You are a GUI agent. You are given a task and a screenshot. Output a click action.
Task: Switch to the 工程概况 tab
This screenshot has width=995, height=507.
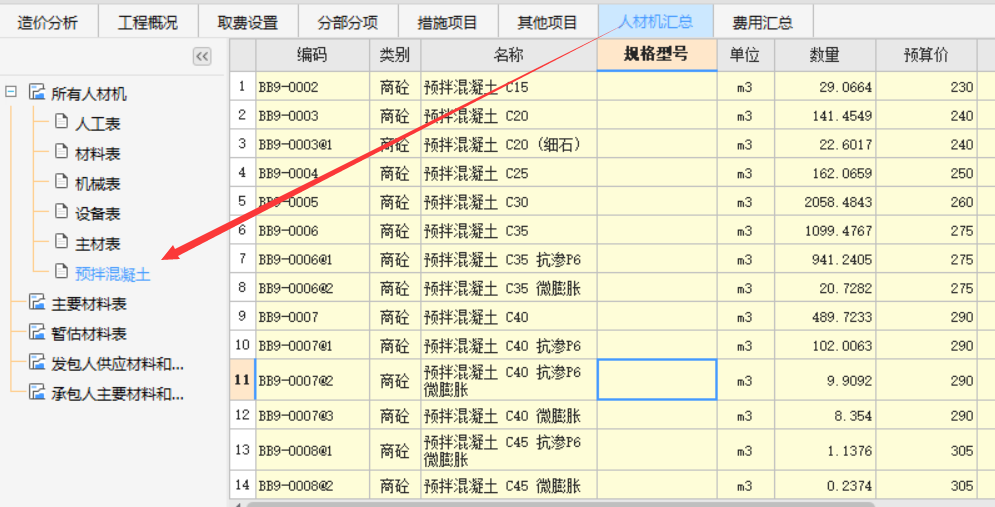pyautogui.click(x=148, y=21)
